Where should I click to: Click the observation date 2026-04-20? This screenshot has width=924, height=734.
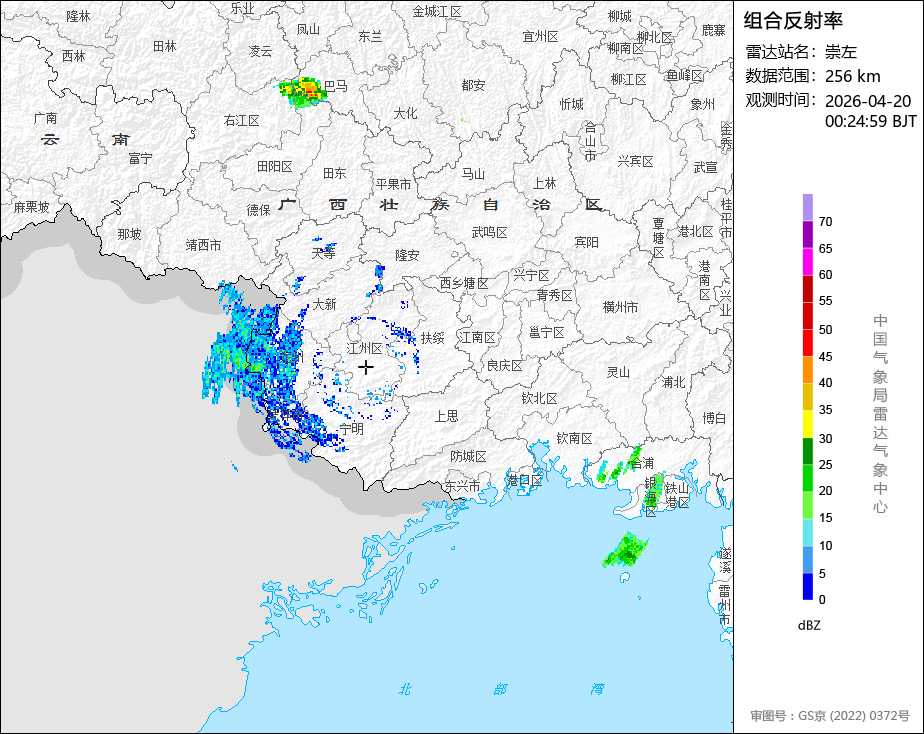point(868,101)
